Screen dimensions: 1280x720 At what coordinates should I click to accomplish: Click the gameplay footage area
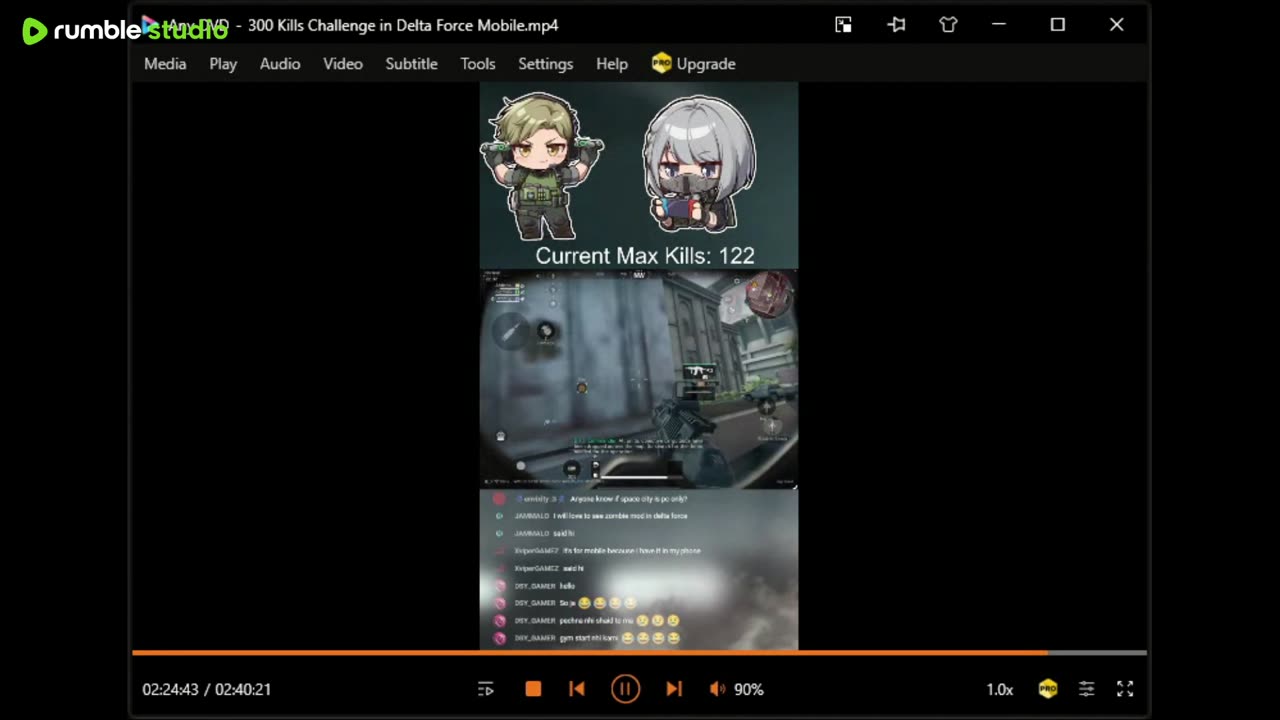(x=639, y=379)
